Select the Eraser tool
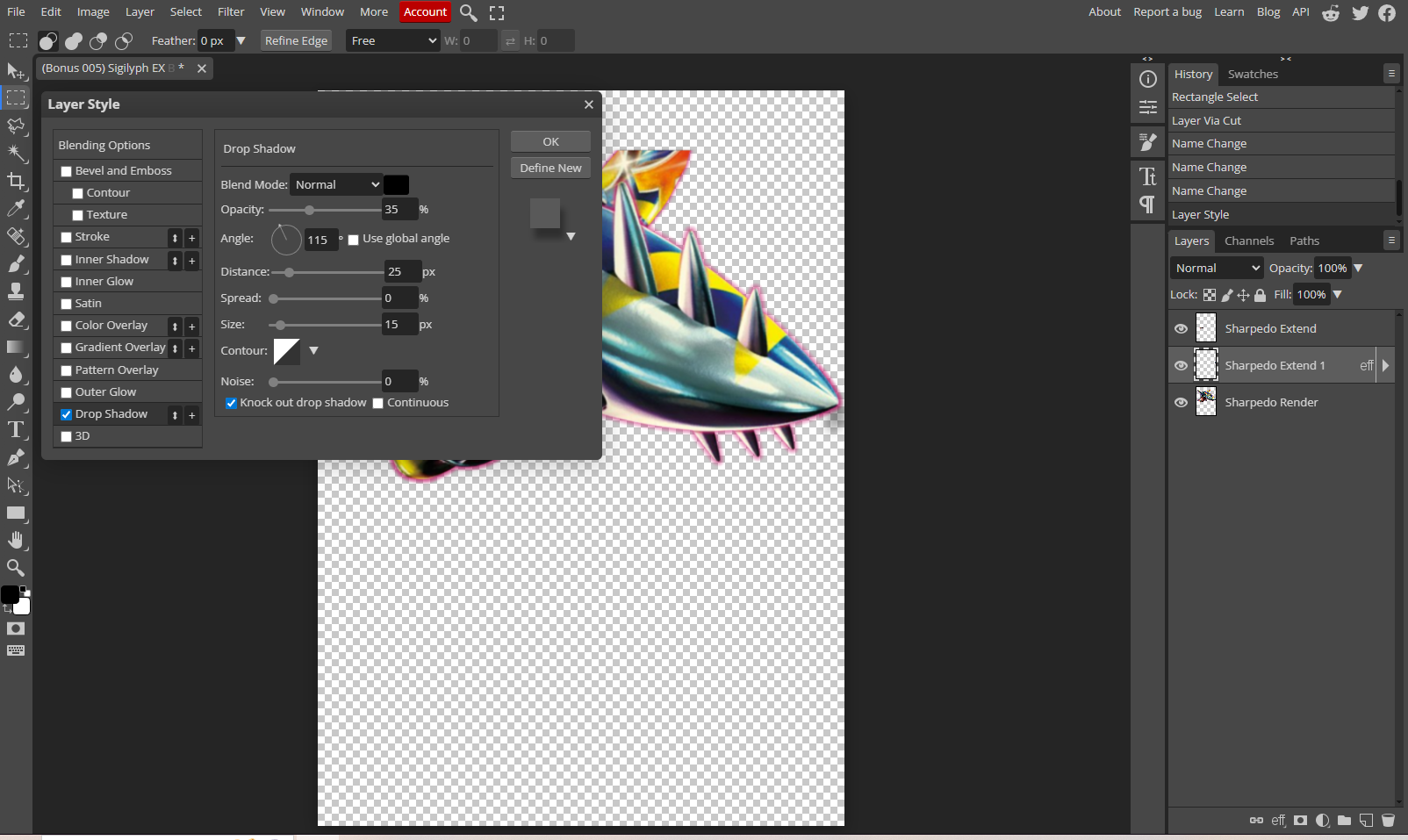The width and height of the screenshot is (1408, 840). click(16, 319)
